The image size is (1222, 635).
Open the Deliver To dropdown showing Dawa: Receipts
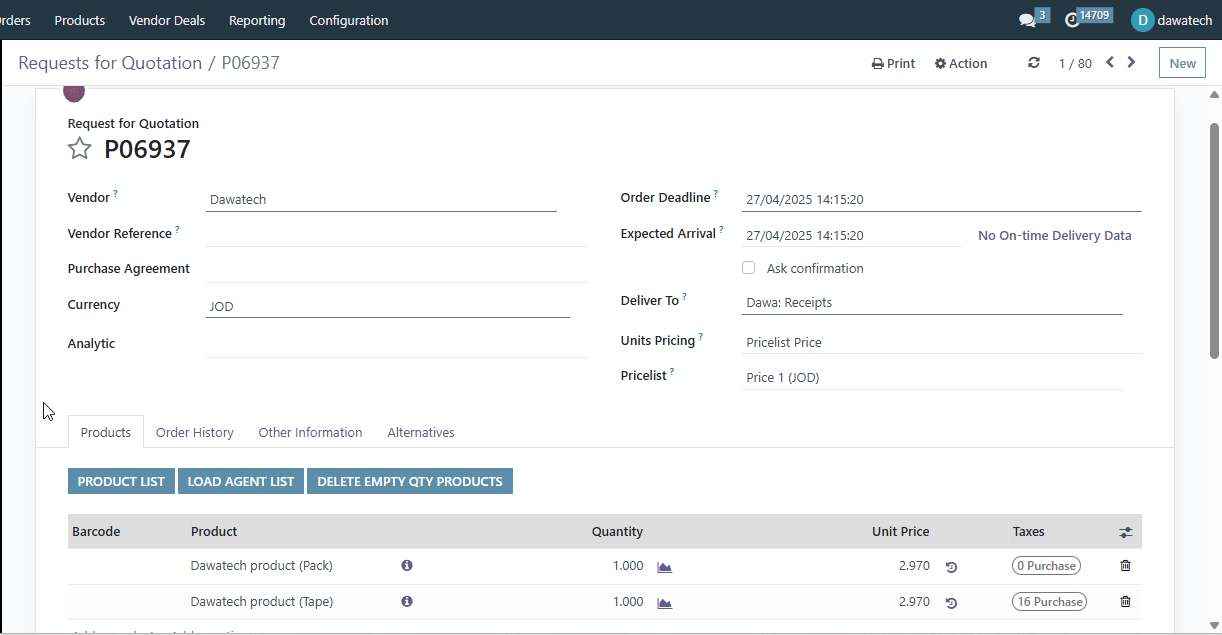click(932, 302)
